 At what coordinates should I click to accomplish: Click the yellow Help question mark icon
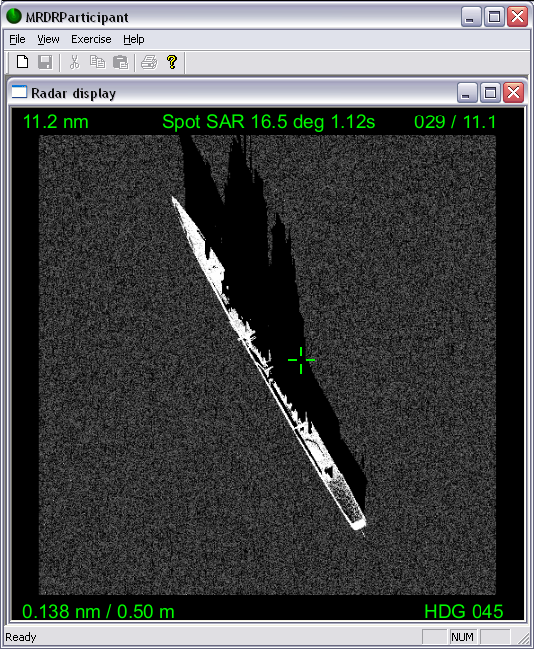(172, 62)
